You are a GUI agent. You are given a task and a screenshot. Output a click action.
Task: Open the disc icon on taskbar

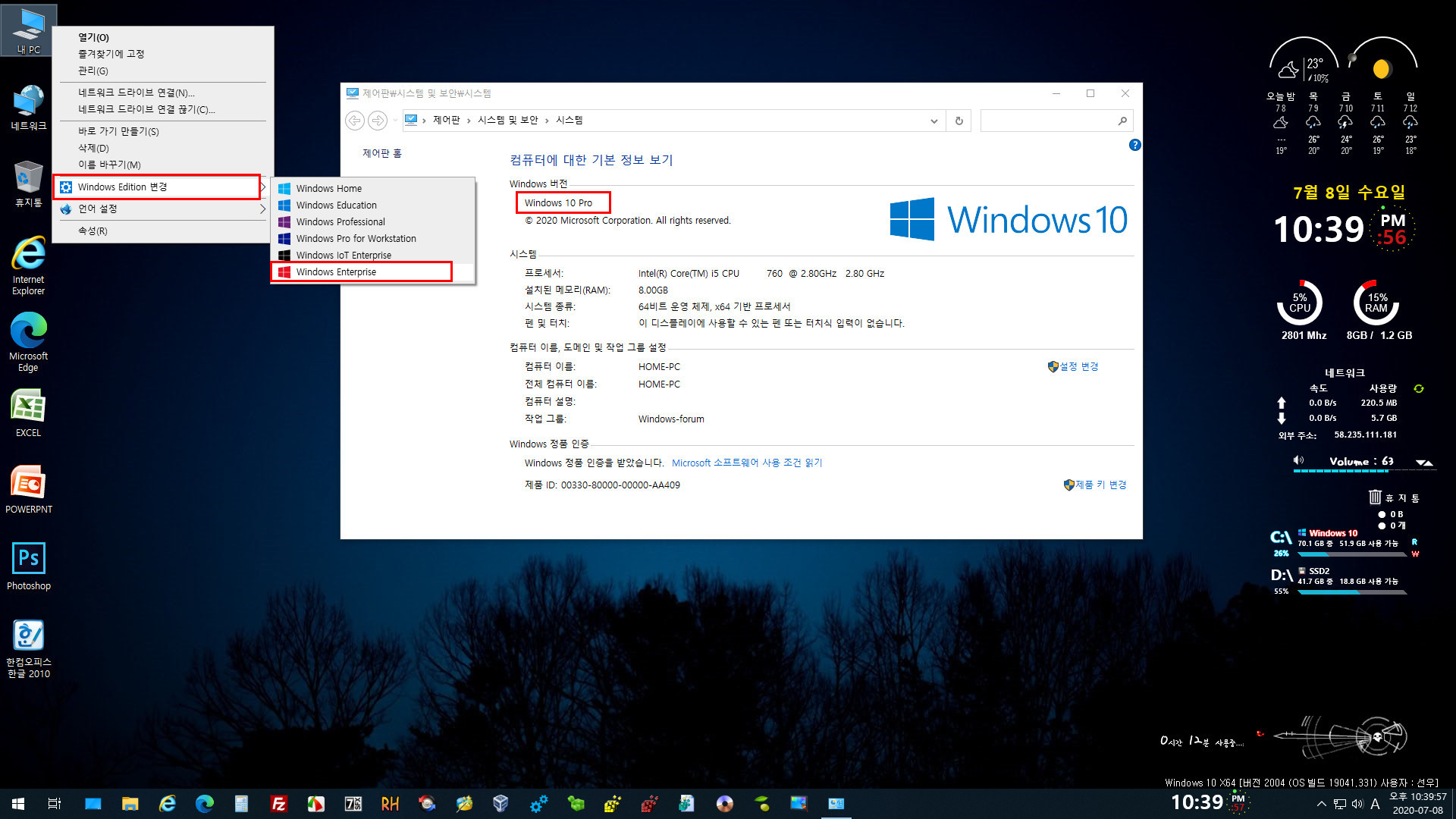click(725, 804)
